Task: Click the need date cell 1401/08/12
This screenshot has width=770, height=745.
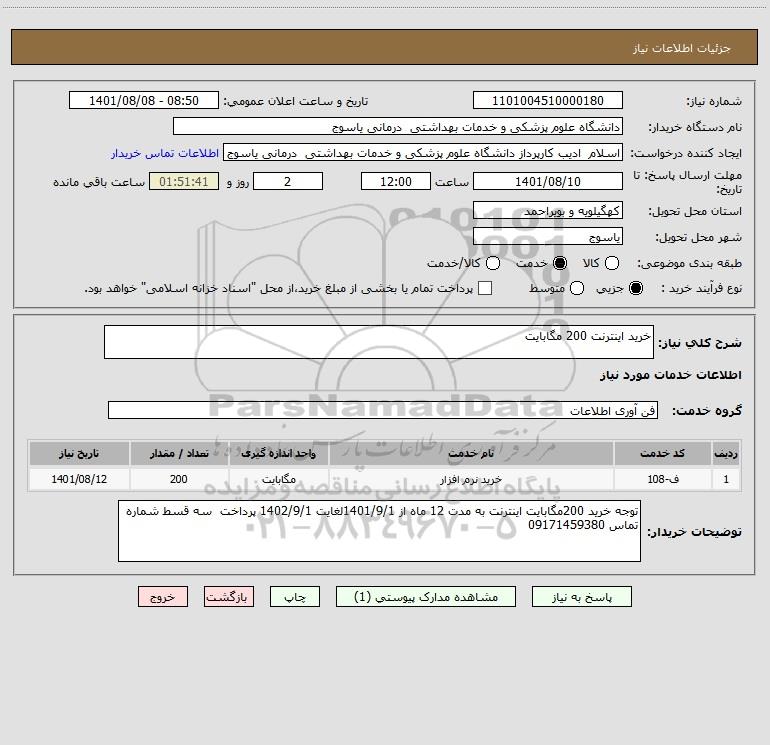Action: [79, 479]
